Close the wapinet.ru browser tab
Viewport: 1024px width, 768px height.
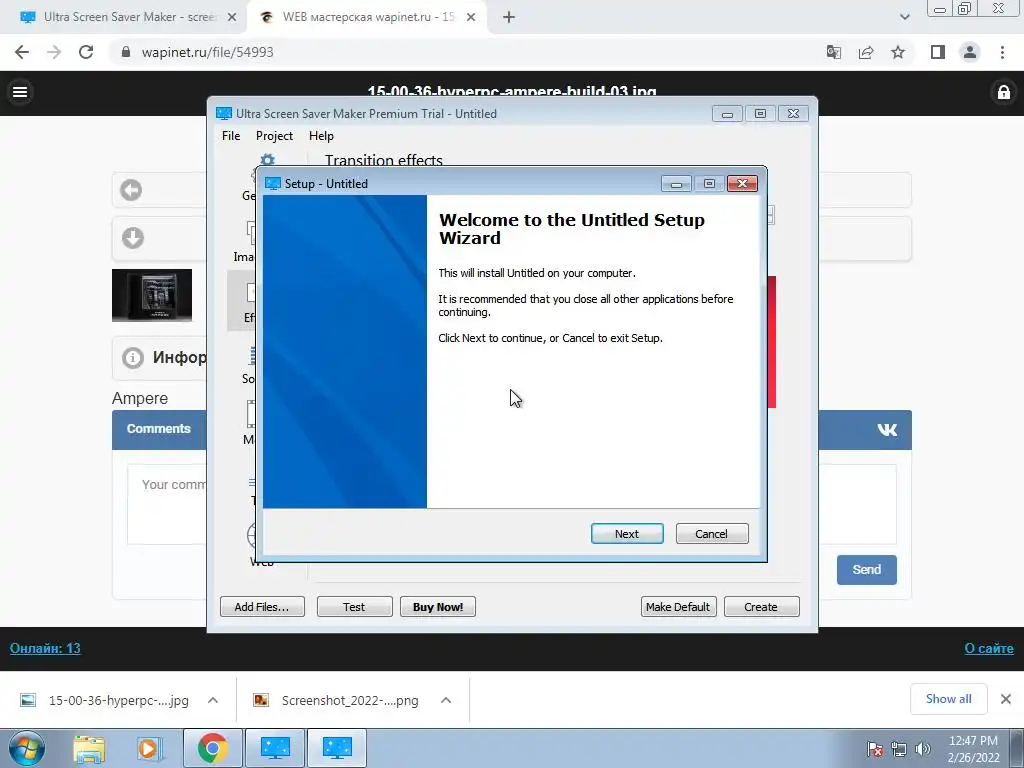coord(471,18)
